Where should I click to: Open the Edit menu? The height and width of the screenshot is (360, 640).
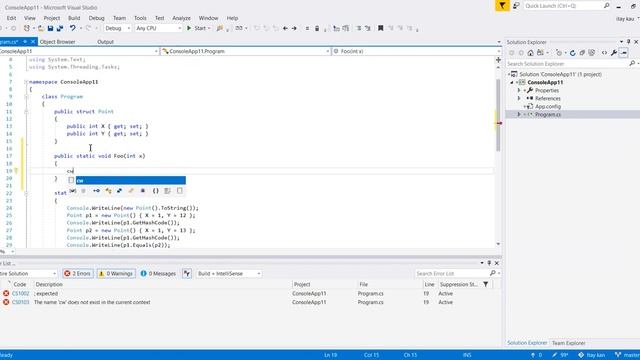[11, 18]
